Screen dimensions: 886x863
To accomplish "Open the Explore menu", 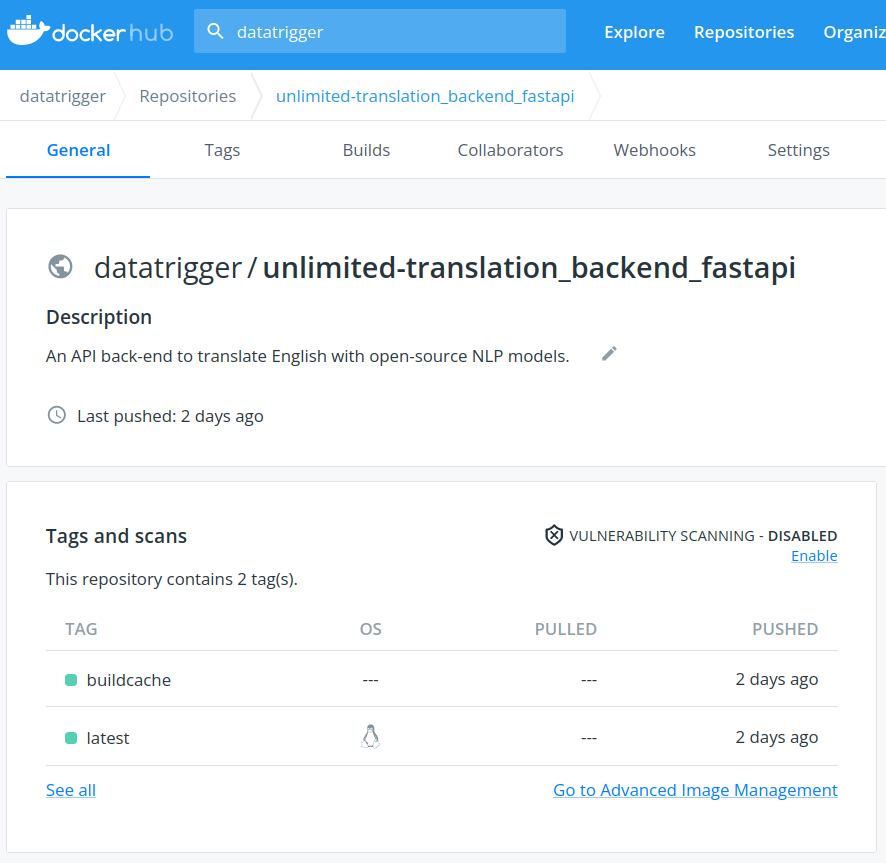I will [x=634, y=32].
